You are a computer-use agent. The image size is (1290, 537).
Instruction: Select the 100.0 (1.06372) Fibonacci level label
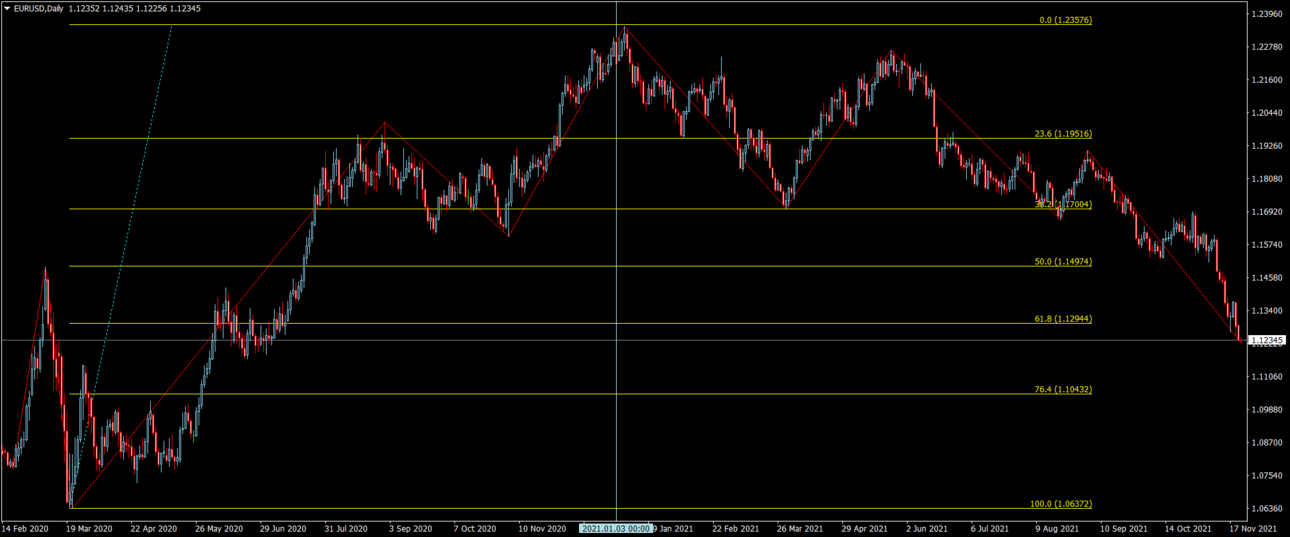(x=1061, y=505)
